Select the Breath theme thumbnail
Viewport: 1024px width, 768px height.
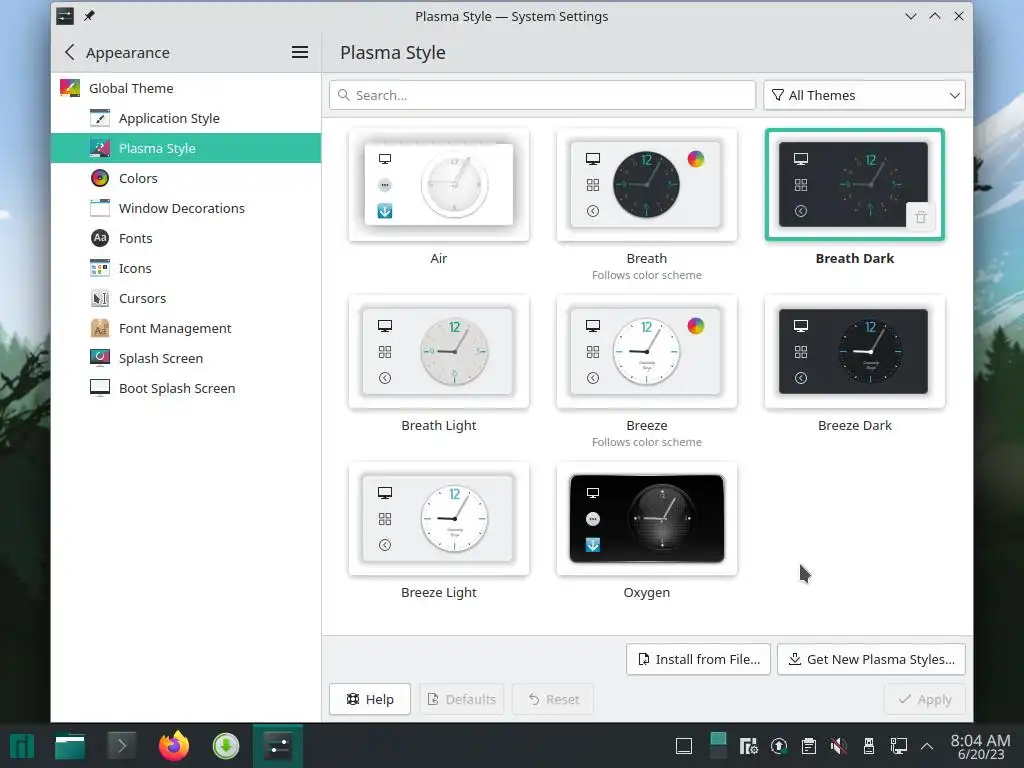pos(647,185)
